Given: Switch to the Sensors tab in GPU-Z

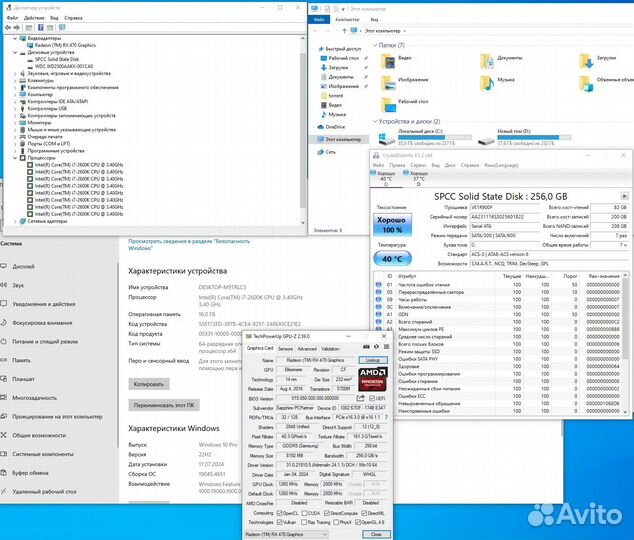Looking at the screenshot, I should [x=285, y=349].
